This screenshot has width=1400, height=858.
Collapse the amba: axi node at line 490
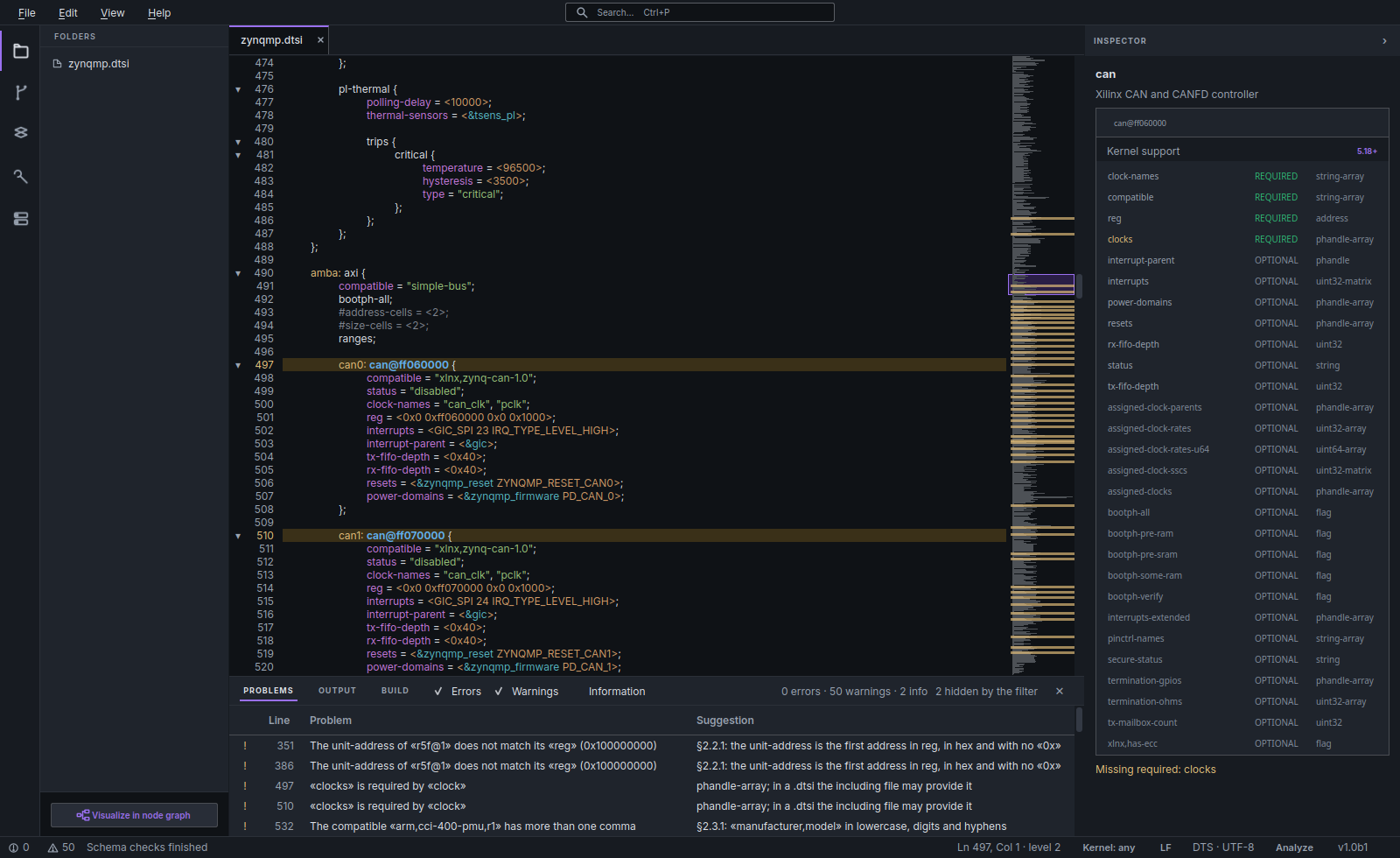[238, 273]
